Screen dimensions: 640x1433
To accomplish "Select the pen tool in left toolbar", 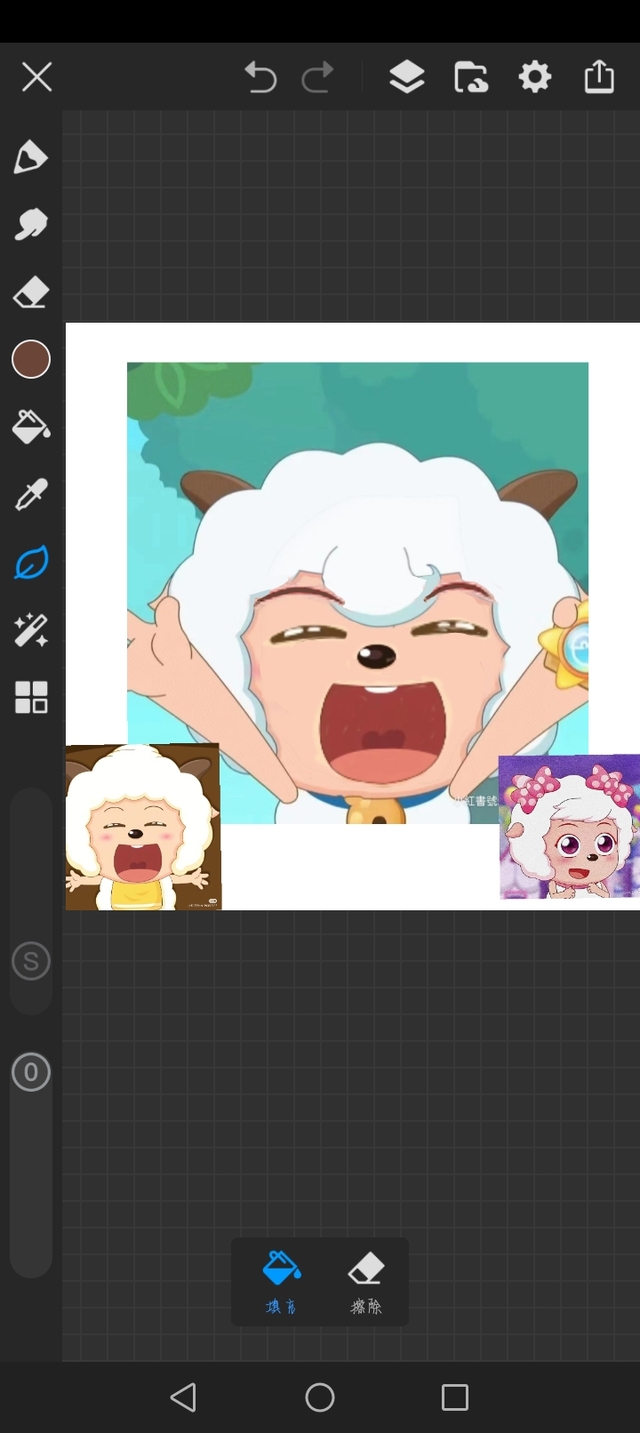I will pyautogui.click(x=31, y=157).
